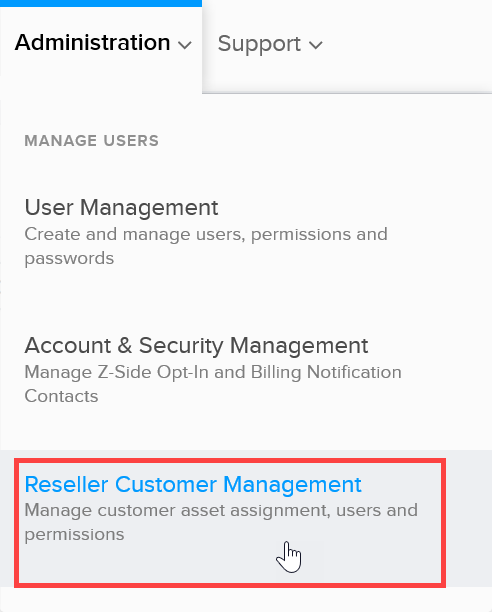
Task: Click the blue active bar above Administration
Action: click(101, 3)
